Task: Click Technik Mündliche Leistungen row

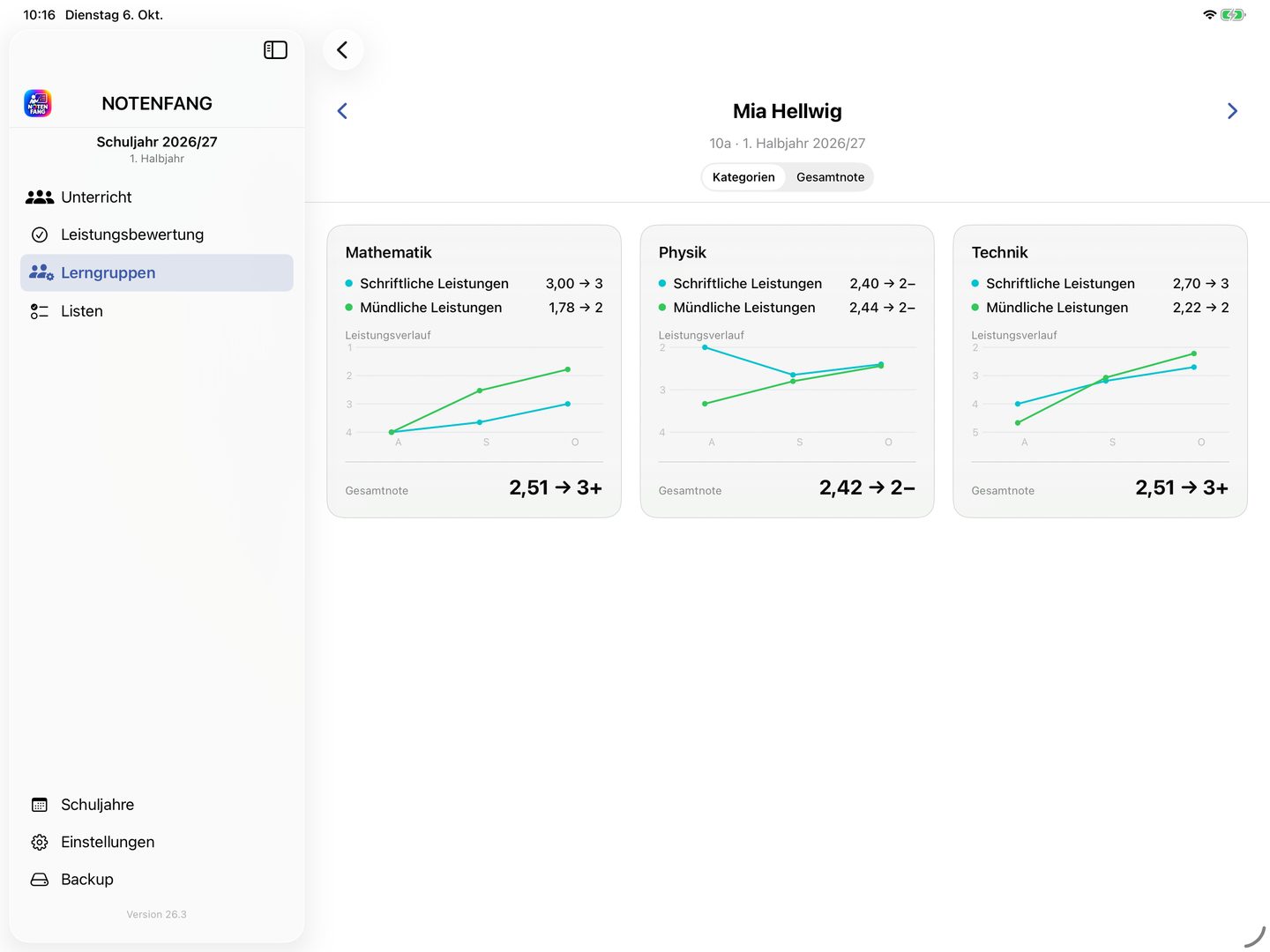Action: tap(1100, 308)
